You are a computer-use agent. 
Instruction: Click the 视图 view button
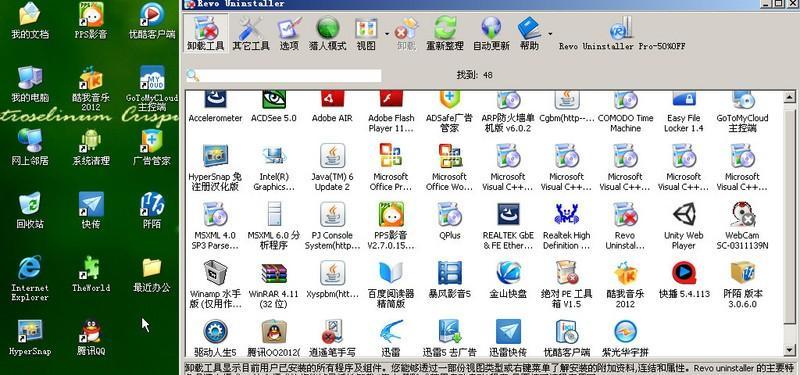point(366,33)
